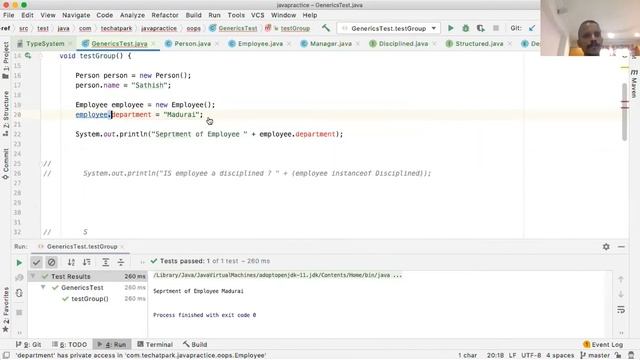Open the Event Log

[603, 344]
